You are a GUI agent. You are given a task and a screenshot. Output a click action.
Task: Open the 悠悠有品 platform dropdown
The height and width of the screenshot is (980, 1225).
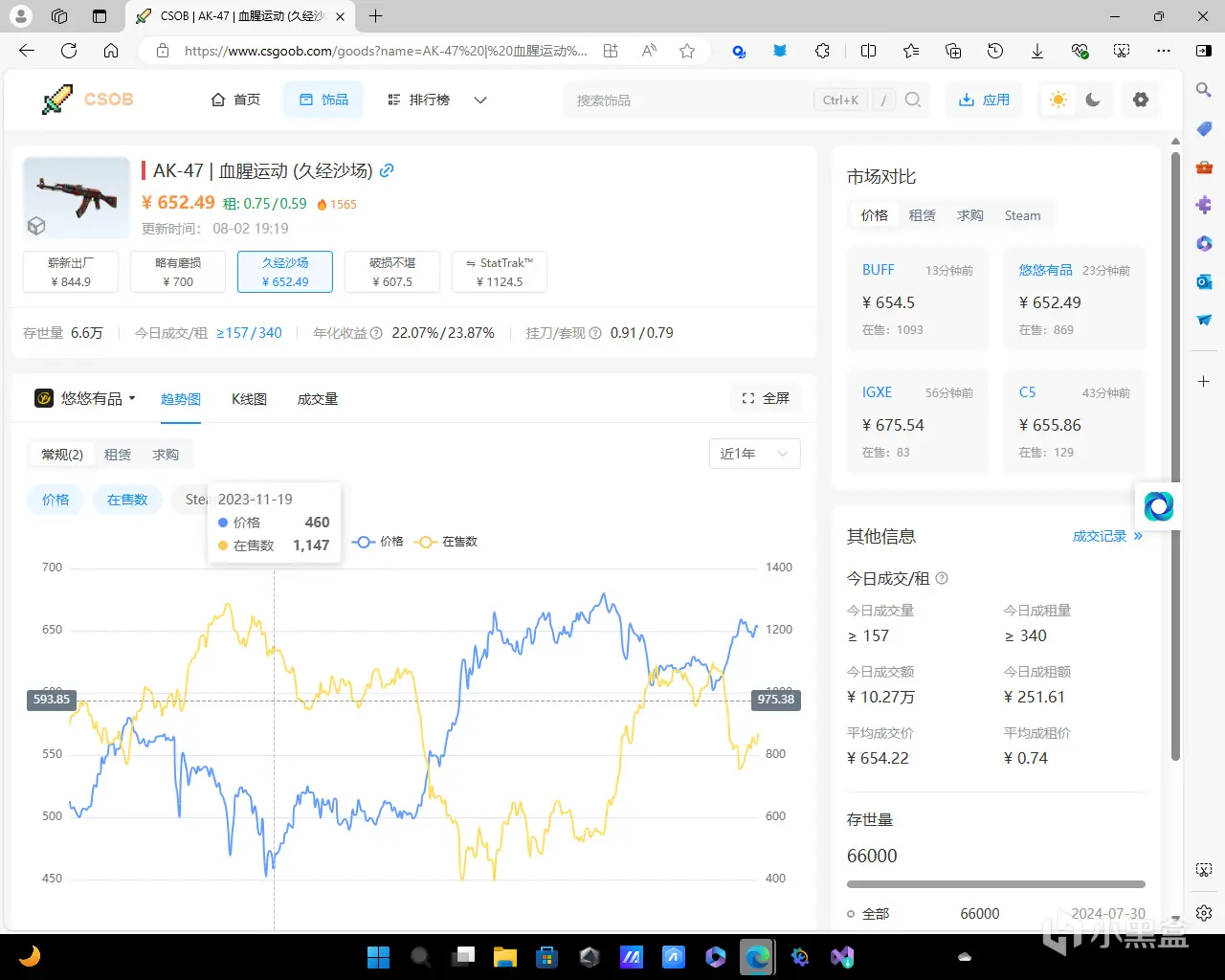85,398
